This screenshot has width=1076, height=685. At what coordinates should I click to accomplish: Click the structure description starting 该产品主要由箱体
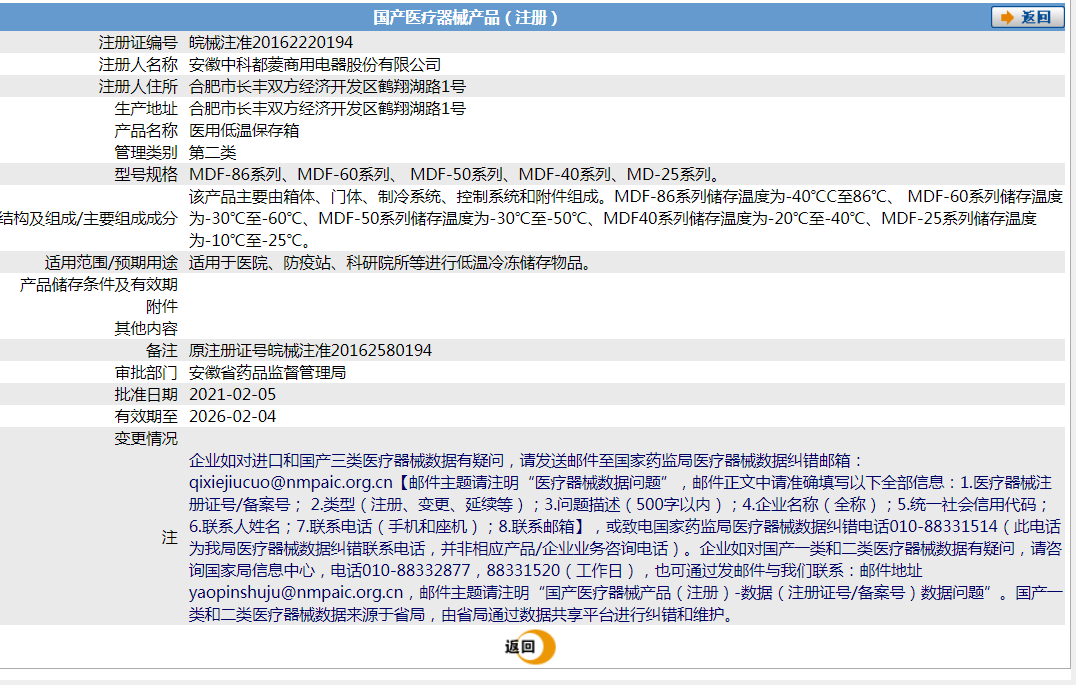tap(625, 218)
